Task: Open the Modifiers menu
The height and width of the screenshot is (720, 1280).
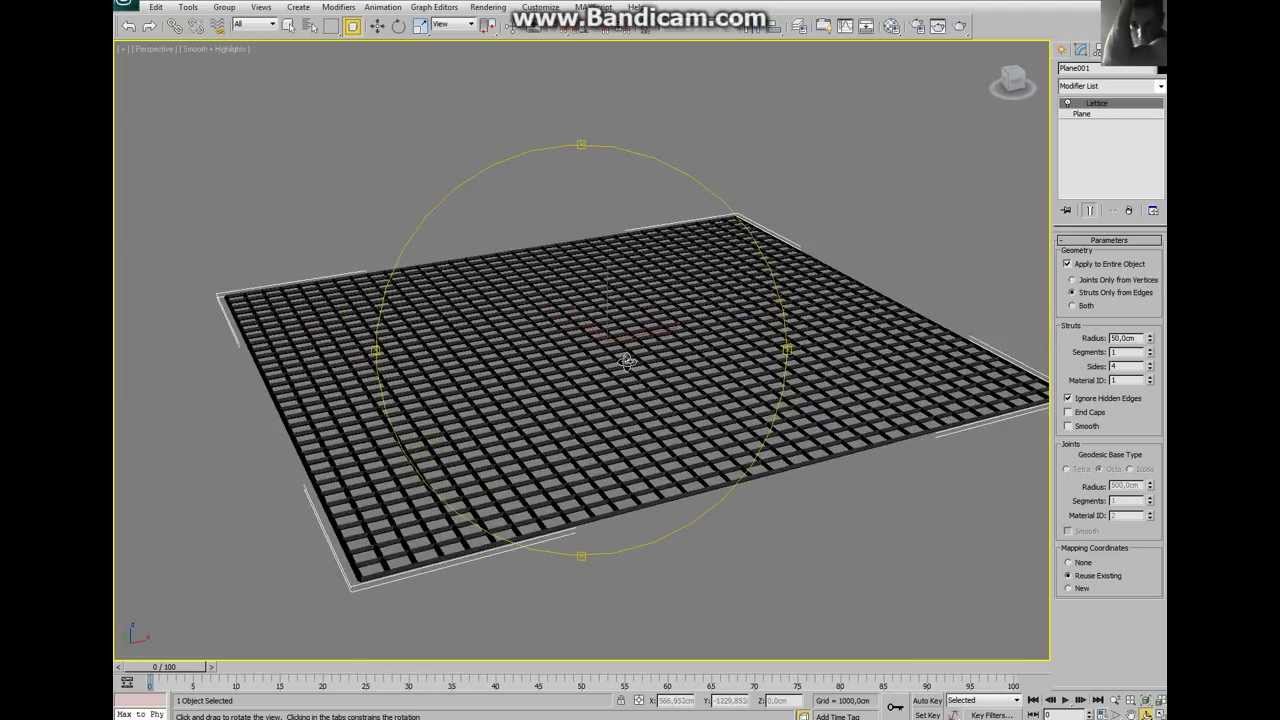Action: tap(338, 7)
